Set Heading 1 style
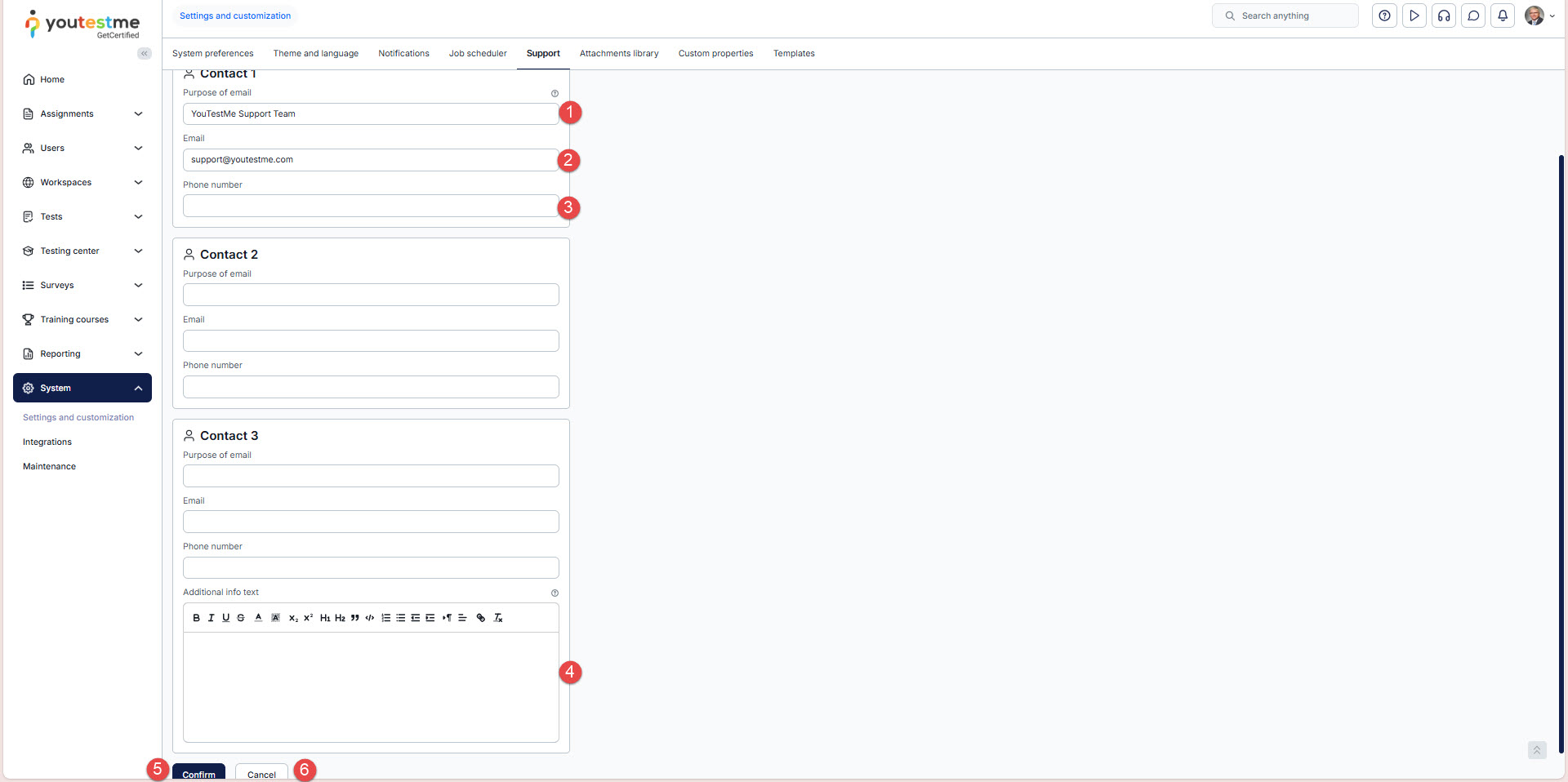Image resolution: width=1568 pixels, height=782 pixels. tap(325, 618)
